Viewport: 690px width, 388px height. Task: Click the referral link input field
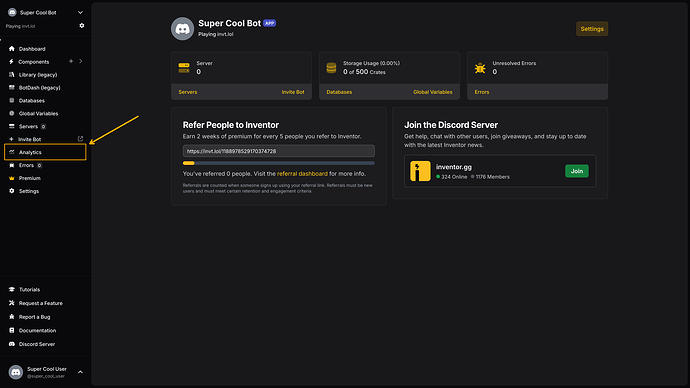[x=279, y=151]
